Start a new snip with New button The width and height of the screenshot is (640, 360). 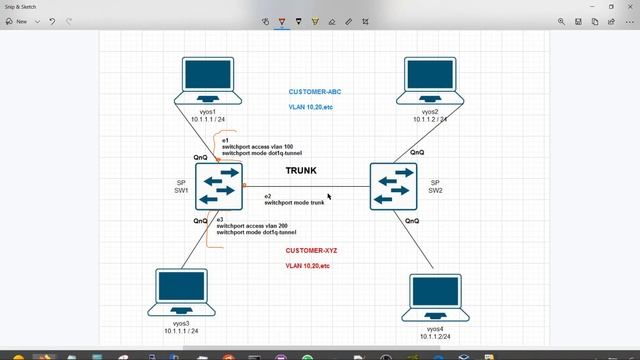pyautogui.click(x=16, y=22)
